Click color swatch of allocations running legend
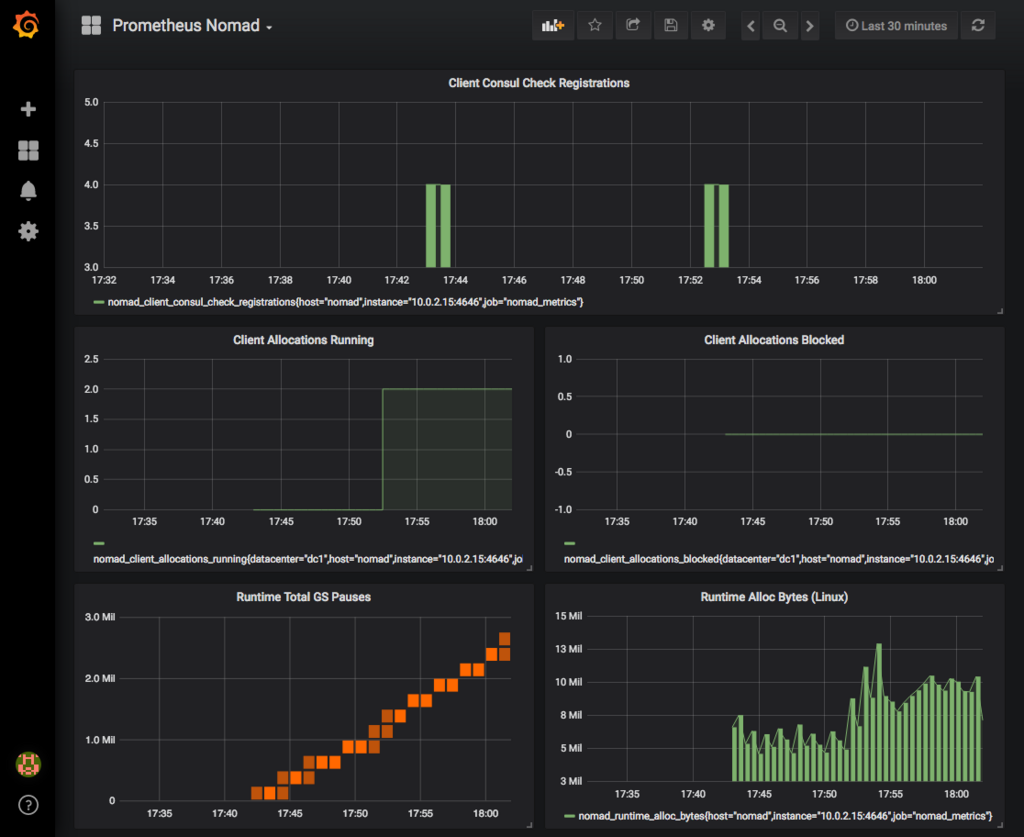This screenshot has height=837, width=1024. (99, 543)
